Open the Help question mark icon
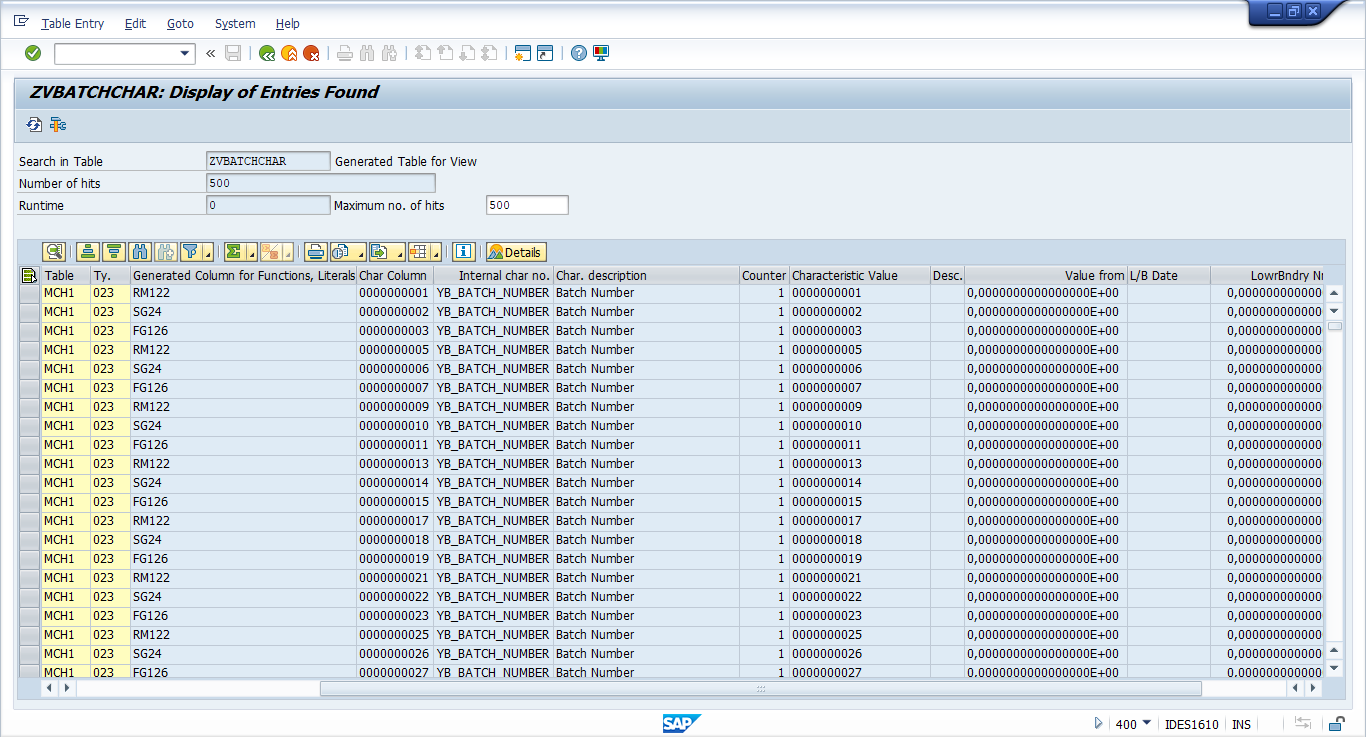This screenshot has height=737, width=1366. [x=579, y=53]
